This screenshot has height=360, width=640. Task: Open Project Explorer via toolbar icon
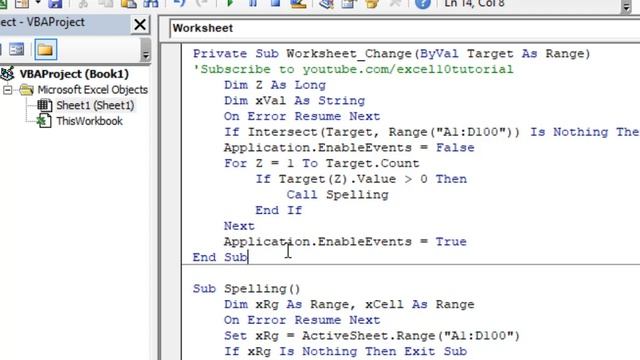pyautogui.click(x=327, y=4)
